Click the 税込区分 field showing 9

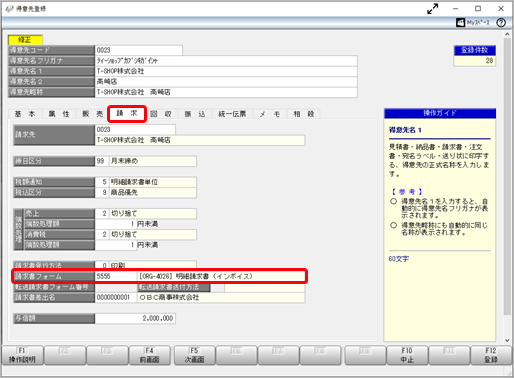coord(102,192)
